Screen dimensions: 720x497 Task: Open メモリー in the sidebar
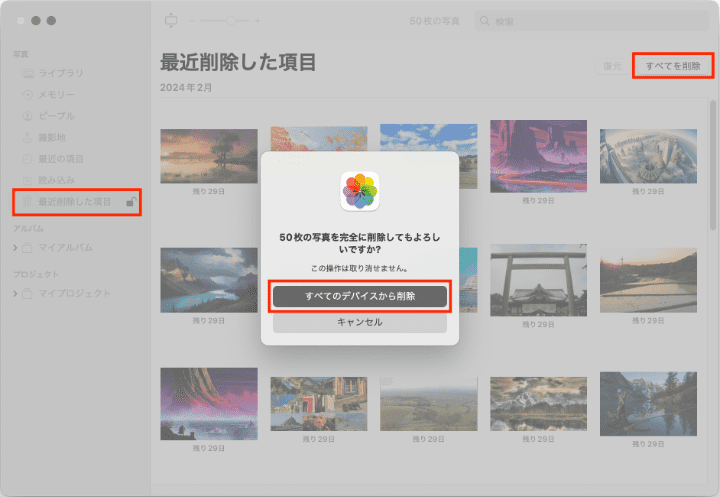pos(56,95)
